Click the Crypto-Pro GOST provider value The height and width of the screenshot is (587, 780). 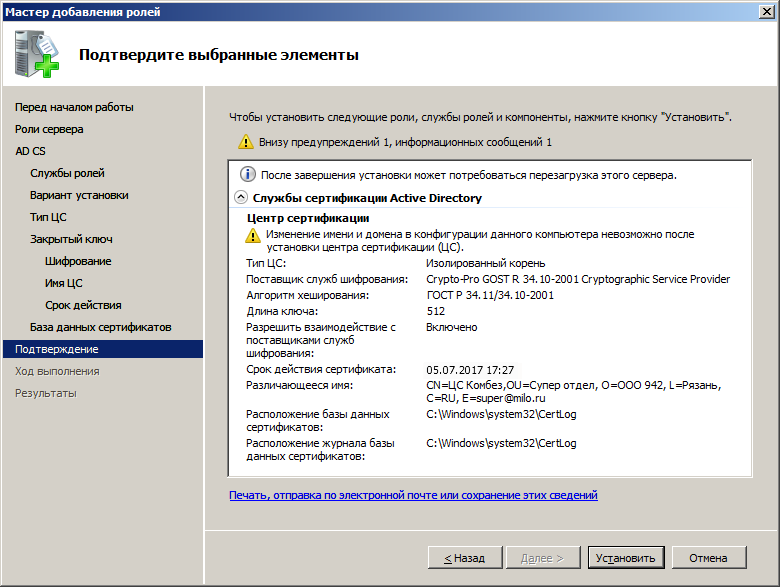pos(578,279)
